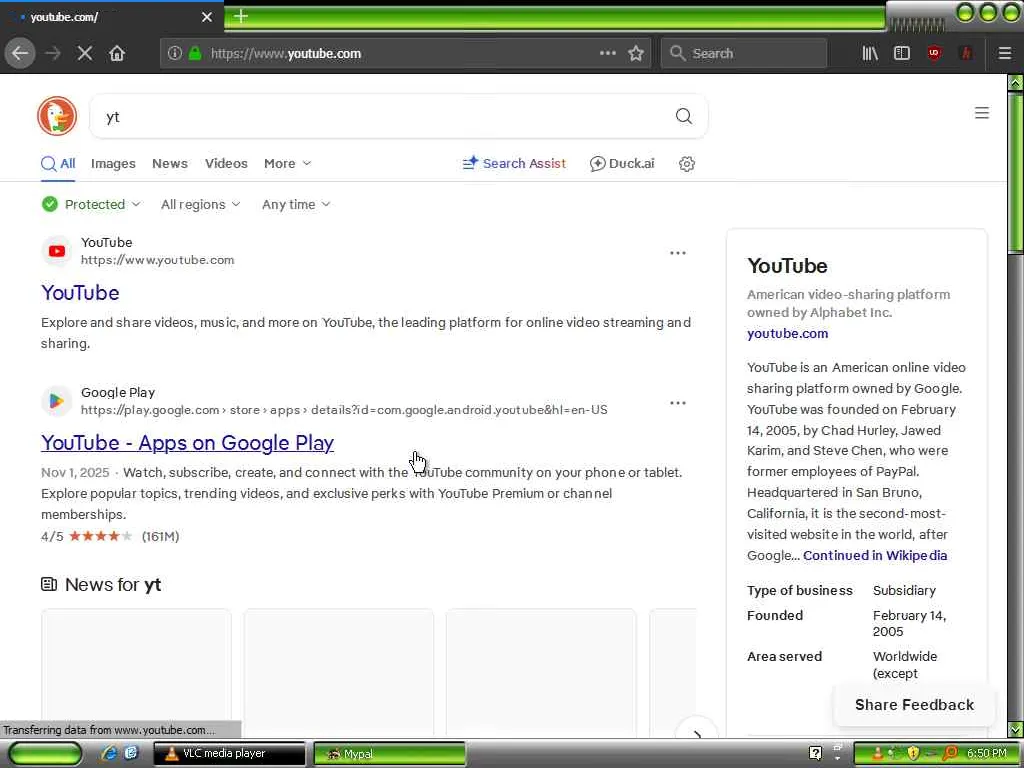Viewport: 1024px width, 768px height.
Task: Open options dots for Google Play result
Action: 678,403
